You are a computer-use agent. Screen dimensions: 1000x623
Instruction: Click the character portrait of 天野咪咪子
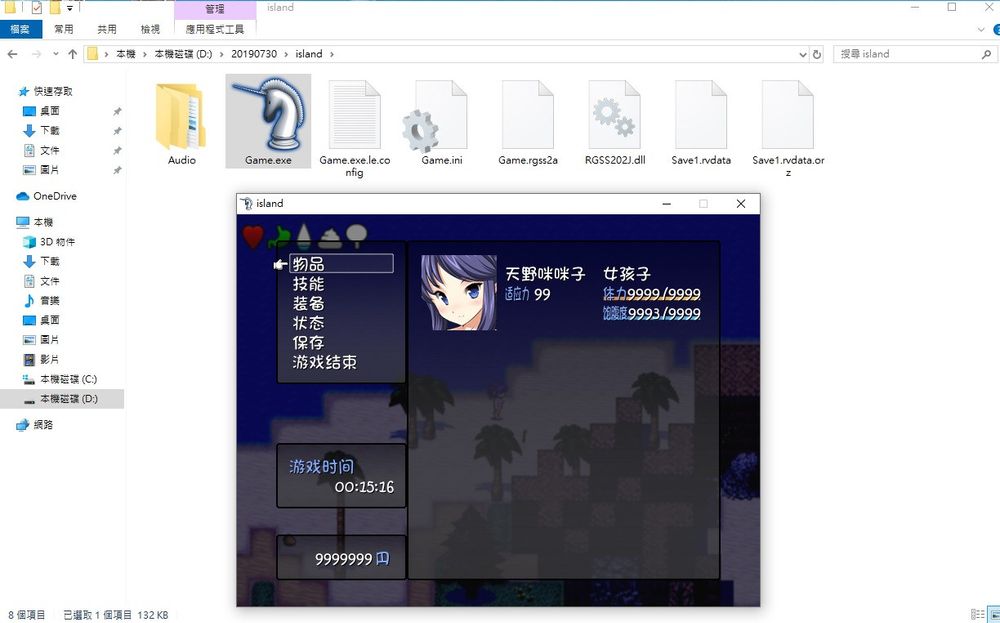(x=458, y=292)
